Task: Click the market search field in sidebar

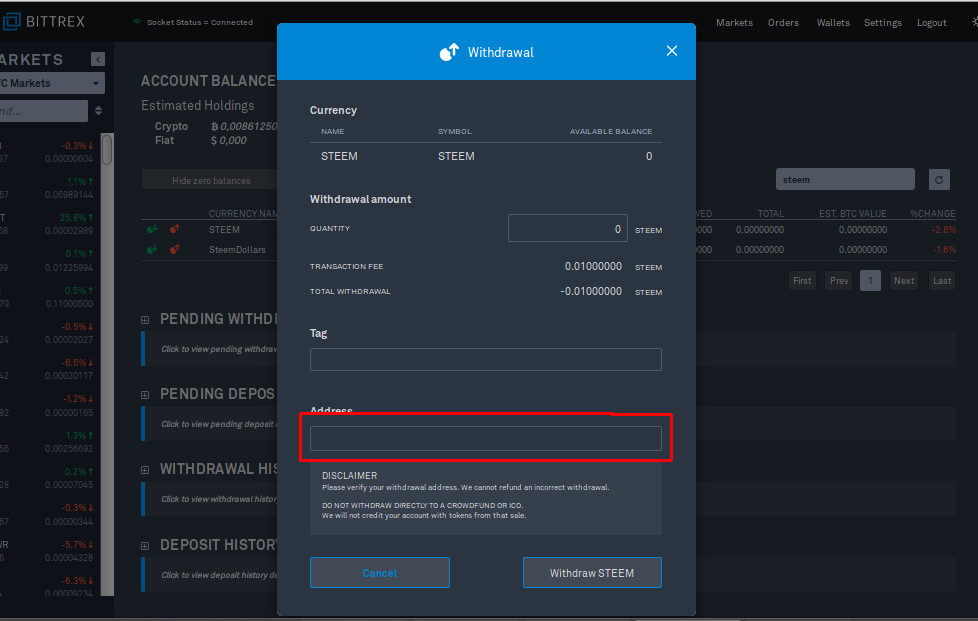Action: [44, 111]
